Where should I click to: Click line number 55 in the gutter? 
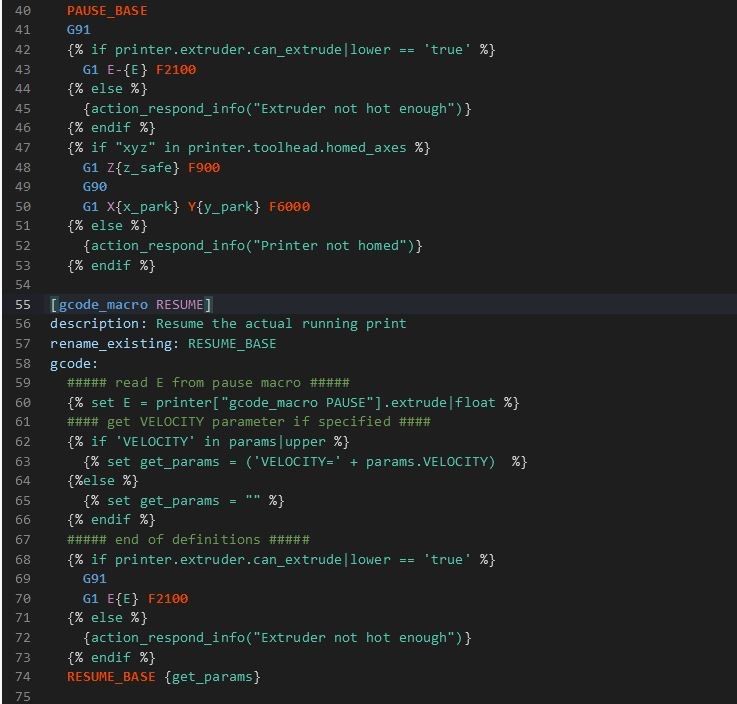(x=23, y=305)
